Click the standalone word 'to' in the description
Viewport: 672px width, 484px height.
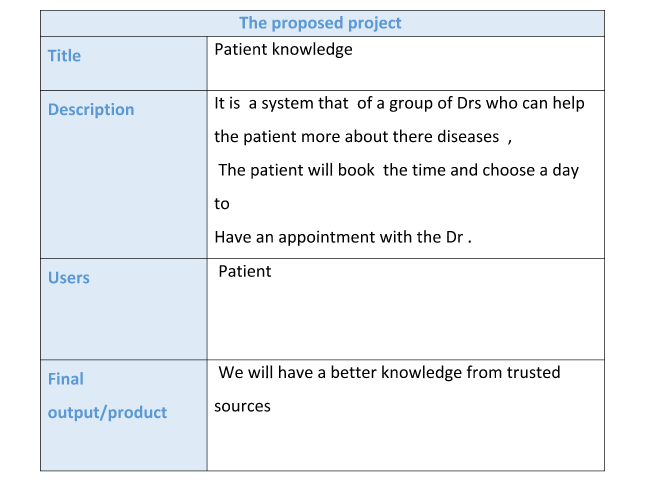(x=222, y=204)
